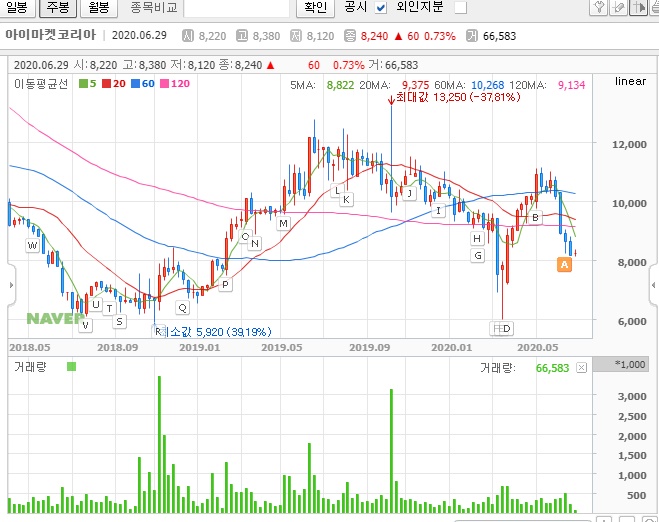Expand the left side panel arrow

coord(11,285)
